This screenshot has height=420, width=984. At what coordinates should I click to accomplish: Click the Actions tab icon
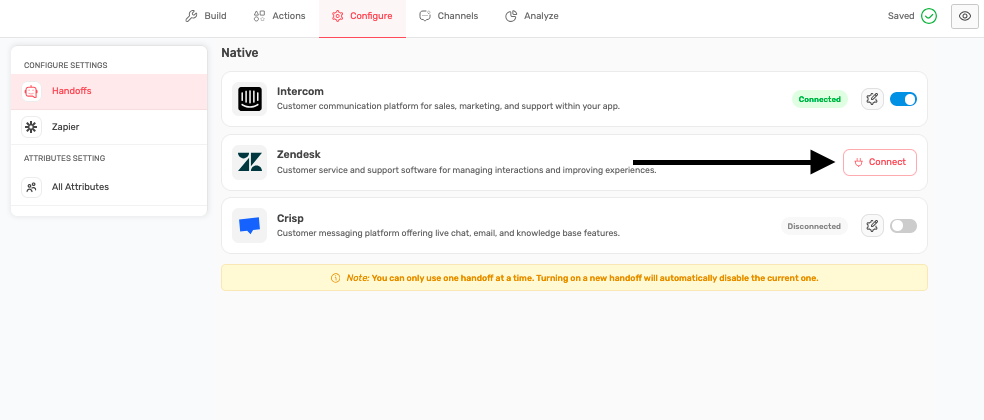coord(259,16)
